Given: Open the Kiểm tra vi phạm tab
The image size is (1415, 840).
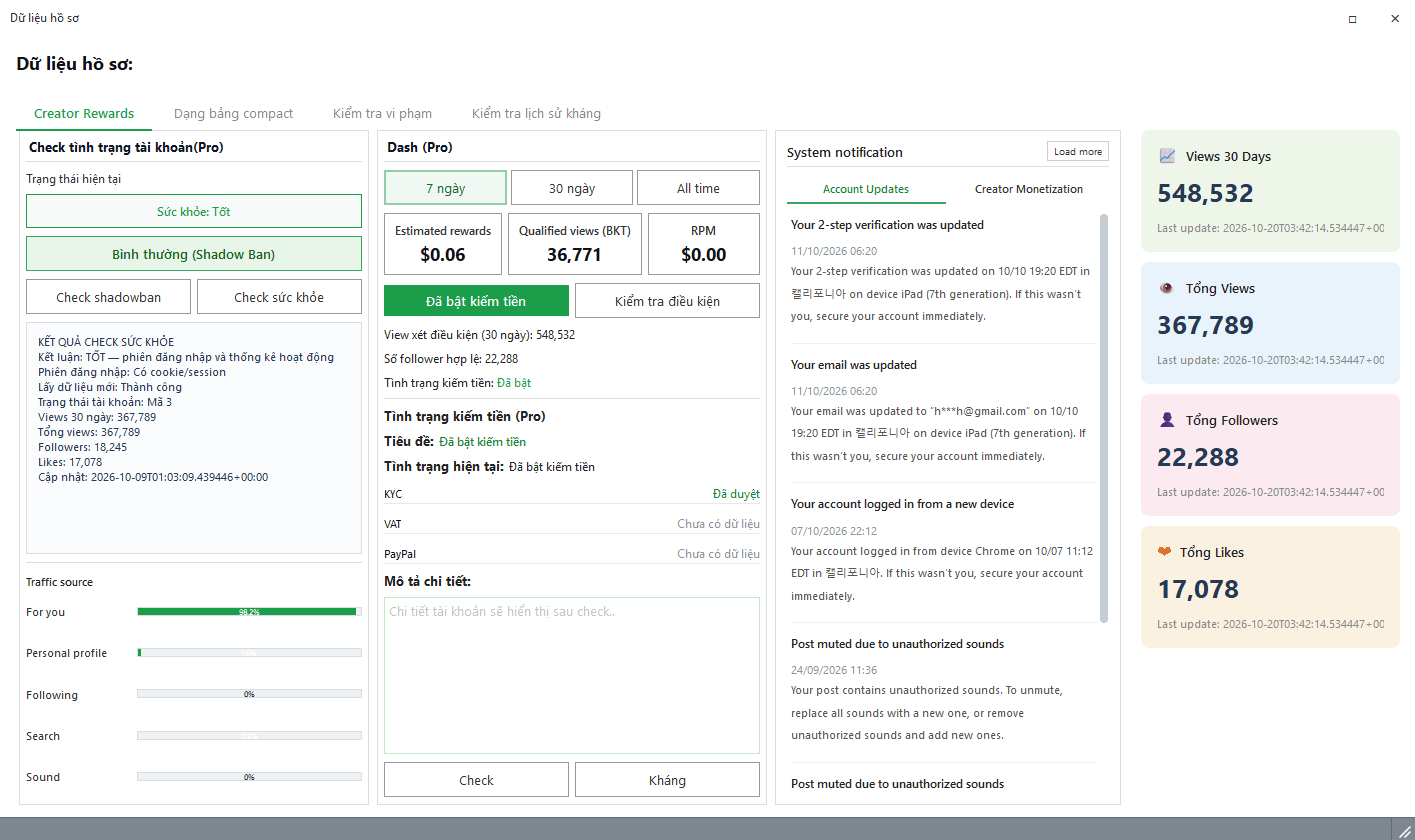Looking at the screenshot, I should (x=382, y=113).
